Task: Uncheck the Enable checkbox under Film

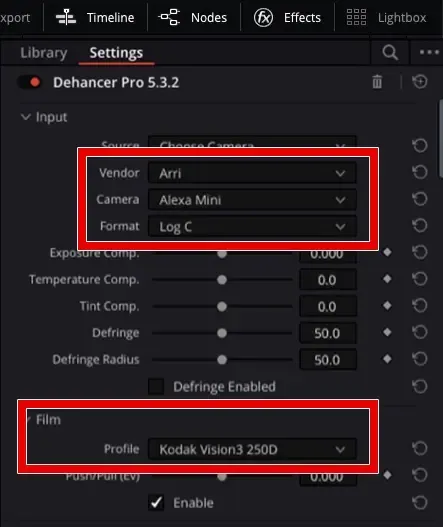Action: click(x=156, y=503)
